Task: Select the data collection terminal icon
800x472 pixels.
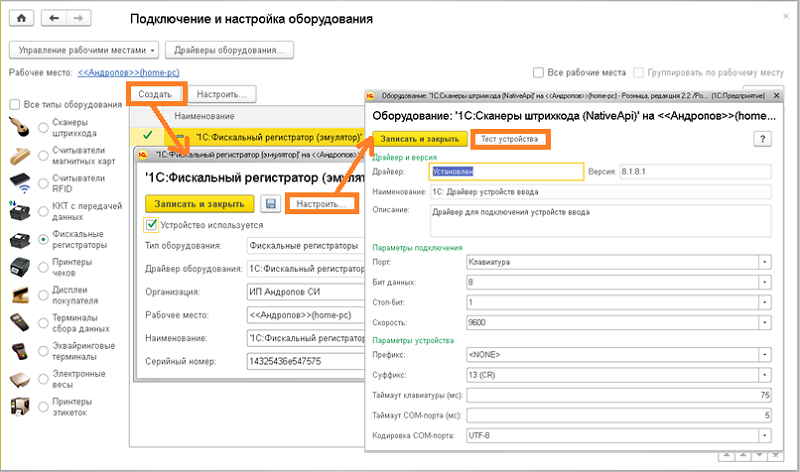Action: [x=20, y=322]
